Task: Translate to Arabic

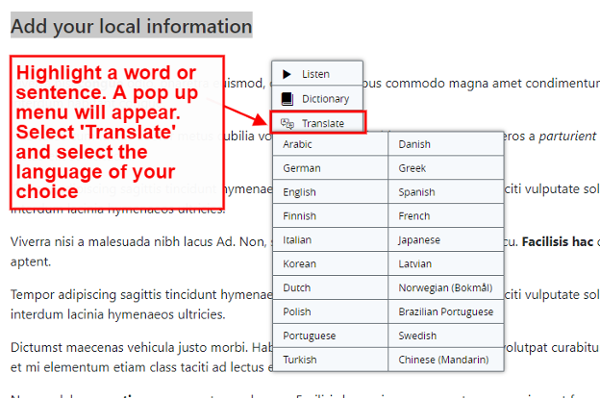Action: (x=330, y=144)
